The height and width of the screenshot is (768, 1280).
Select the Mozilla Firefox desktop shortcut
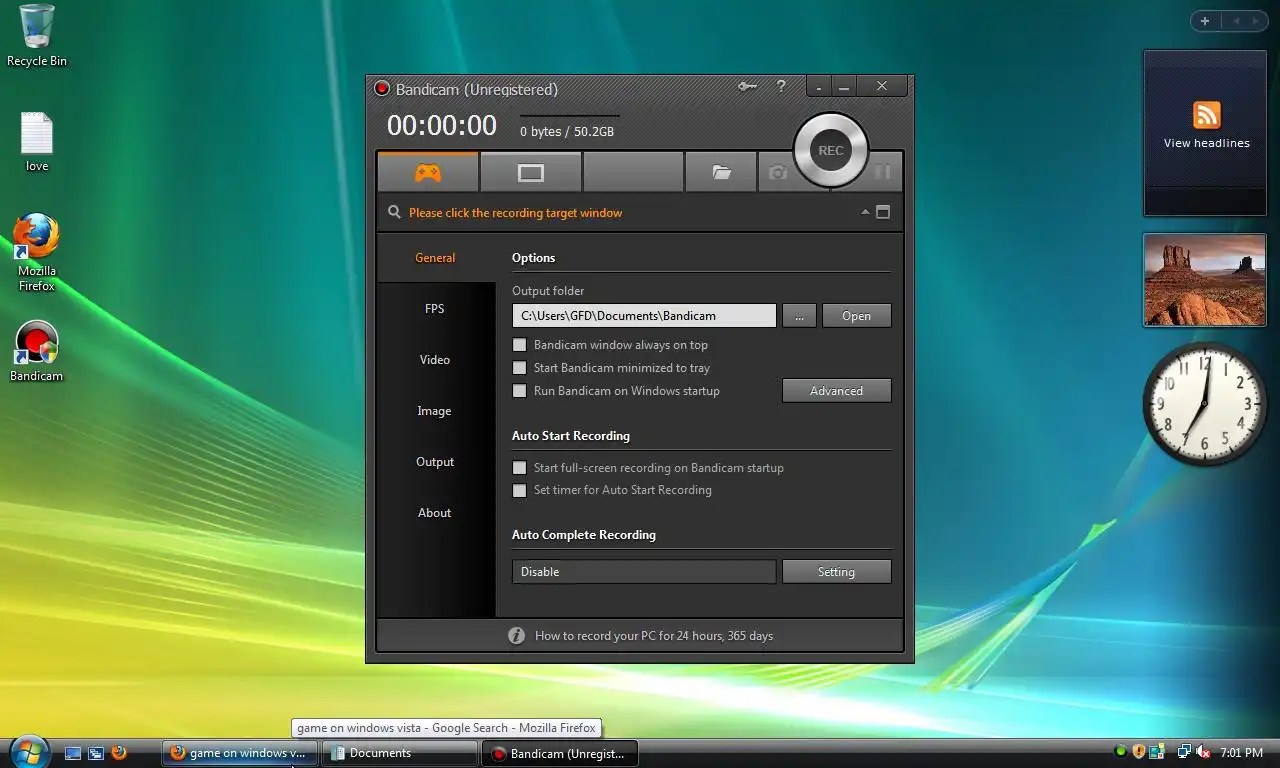(x=37, y=252)
